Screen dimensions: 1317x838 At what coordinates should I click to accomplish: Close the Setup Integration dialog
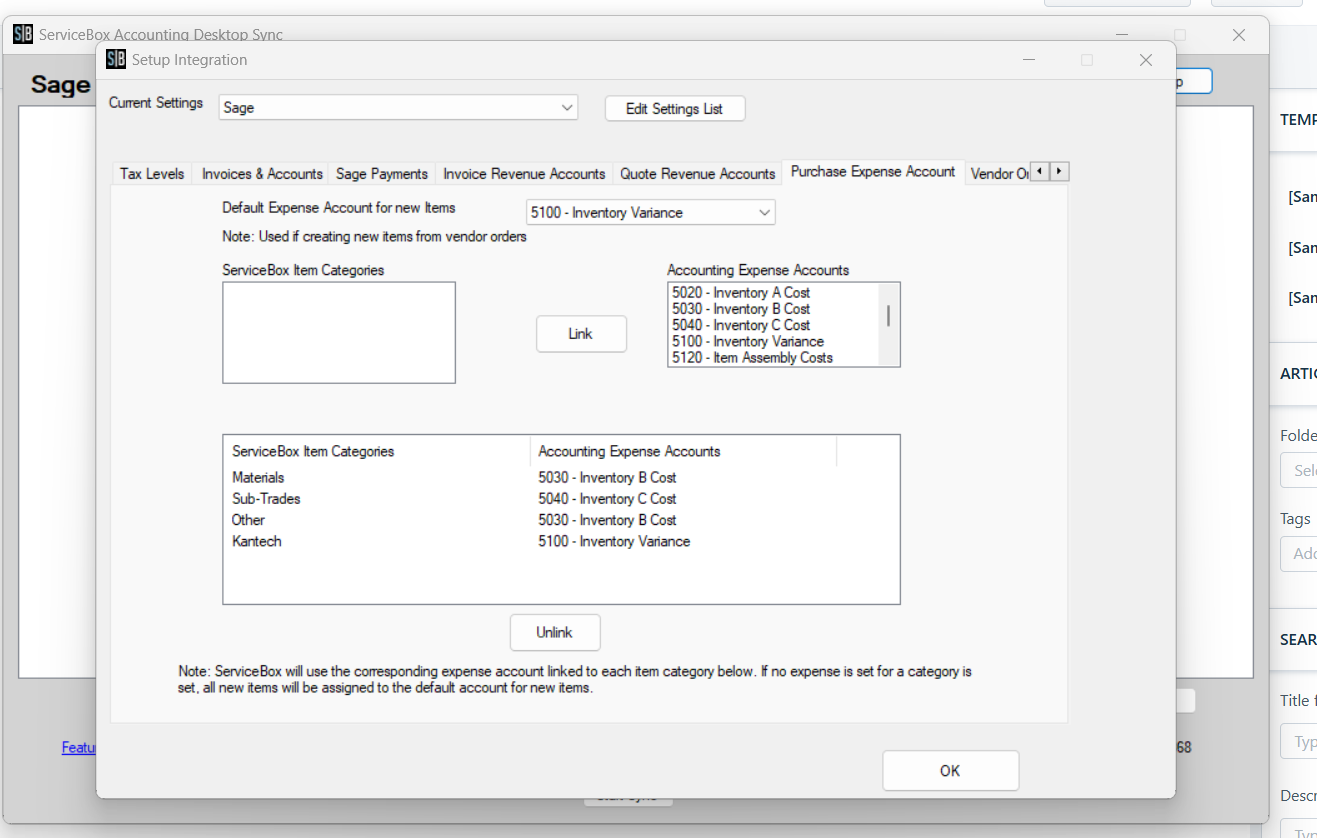point(1146,60)
